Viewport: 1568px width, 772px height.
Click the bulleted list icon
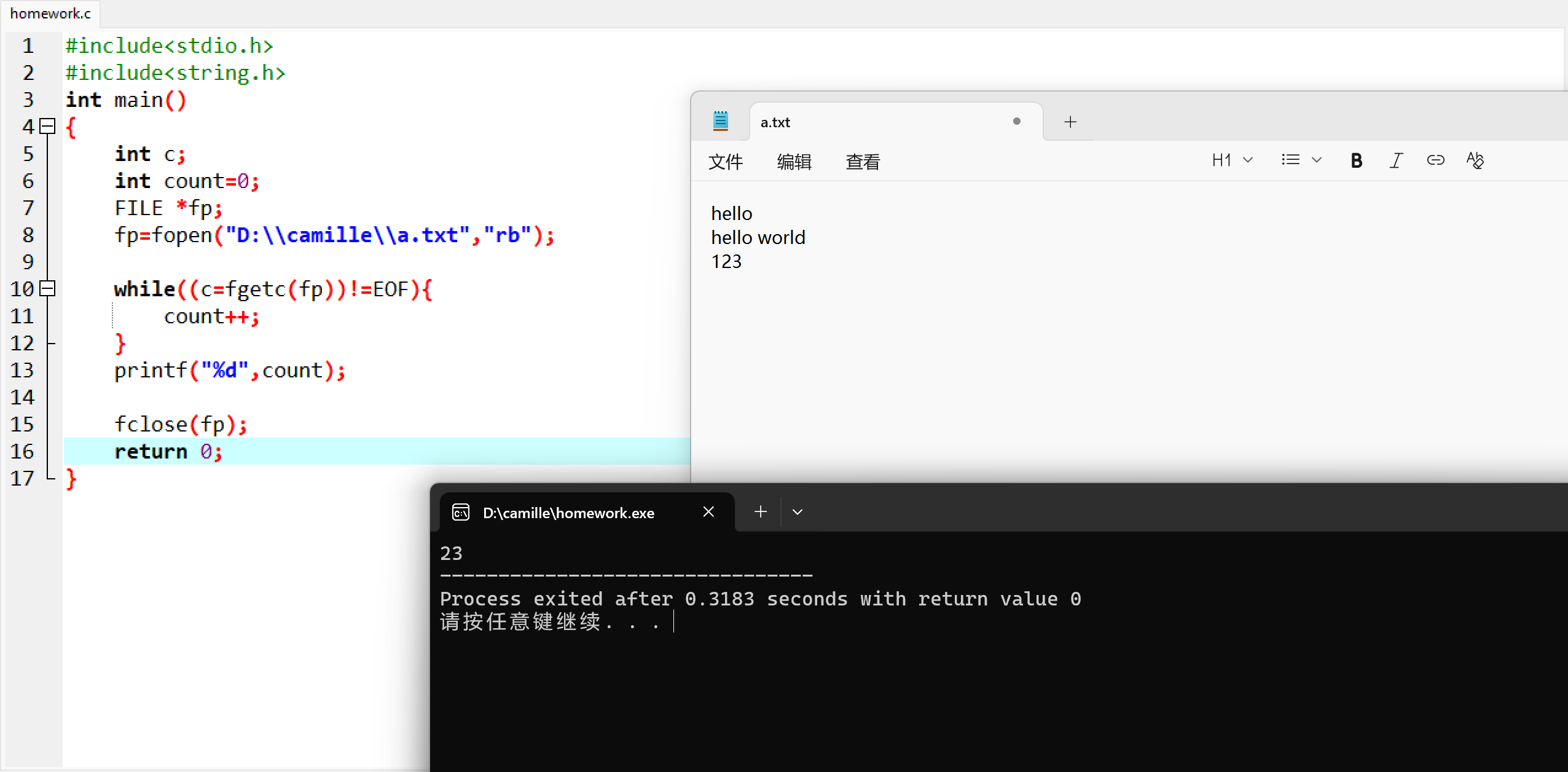click(x=1290, y=160)
